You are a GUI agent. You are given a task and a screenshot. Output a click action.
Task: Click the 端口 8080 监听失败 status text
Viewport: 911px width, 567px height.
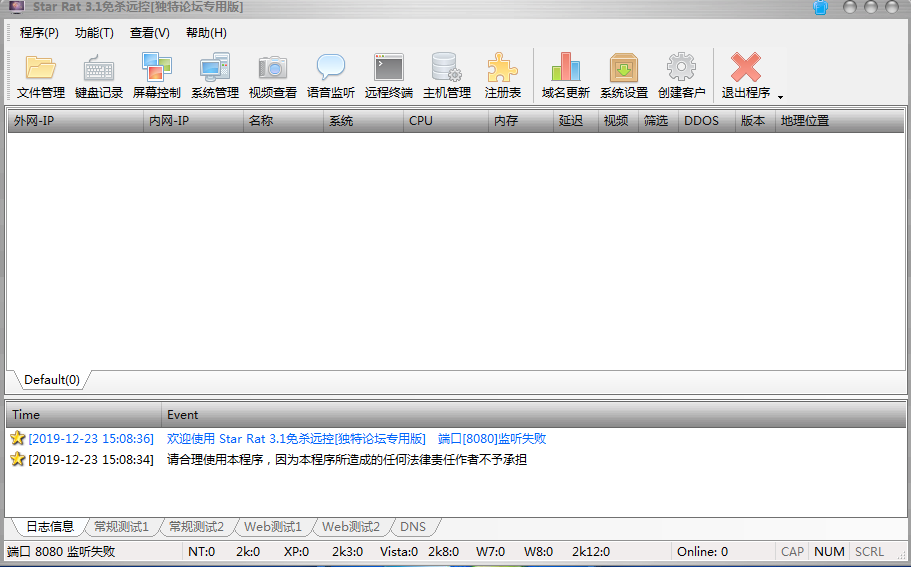point(61,551)
